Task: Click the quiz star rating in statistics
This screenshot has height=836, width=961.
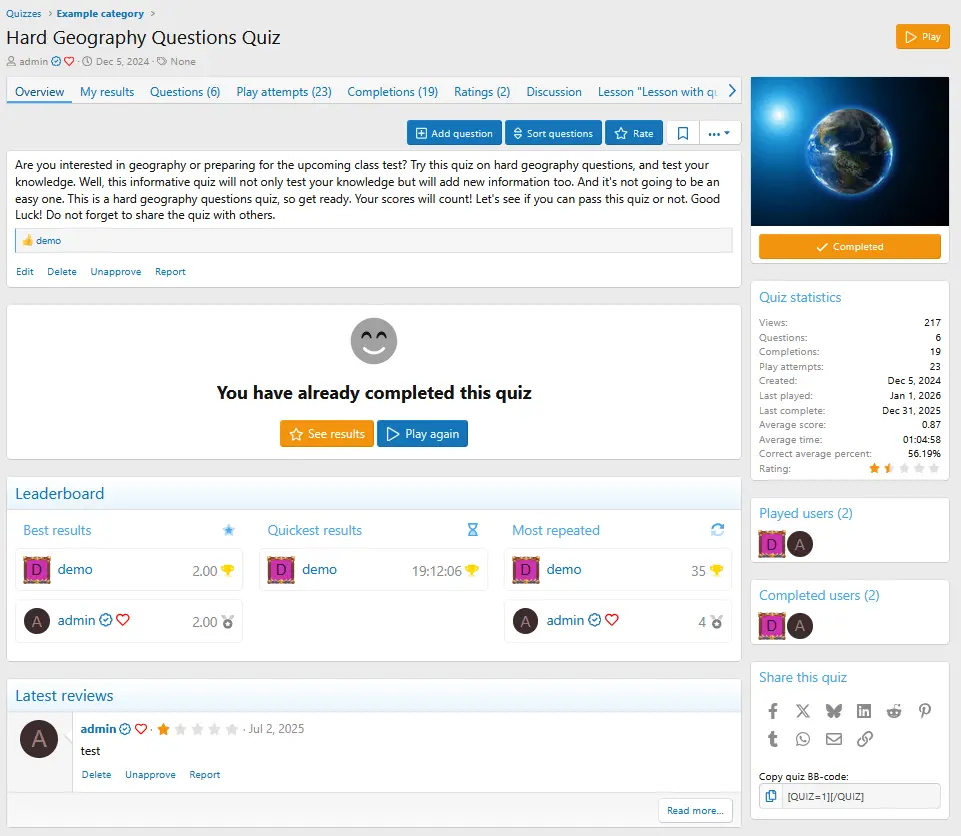Action: pos(904,468)
